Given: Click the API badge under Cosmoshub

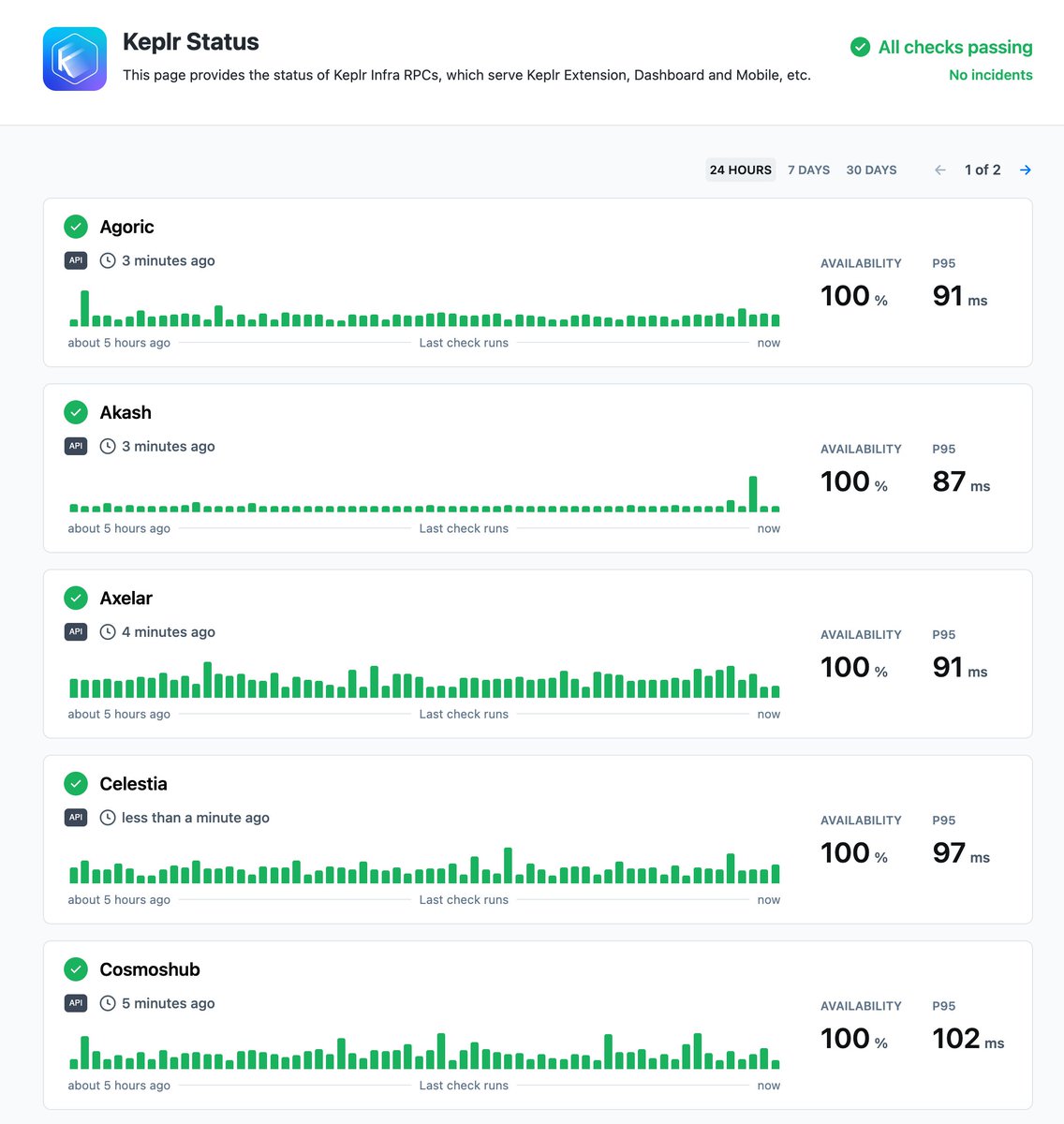Looking at the screenshot, I should coord(76,1003).
